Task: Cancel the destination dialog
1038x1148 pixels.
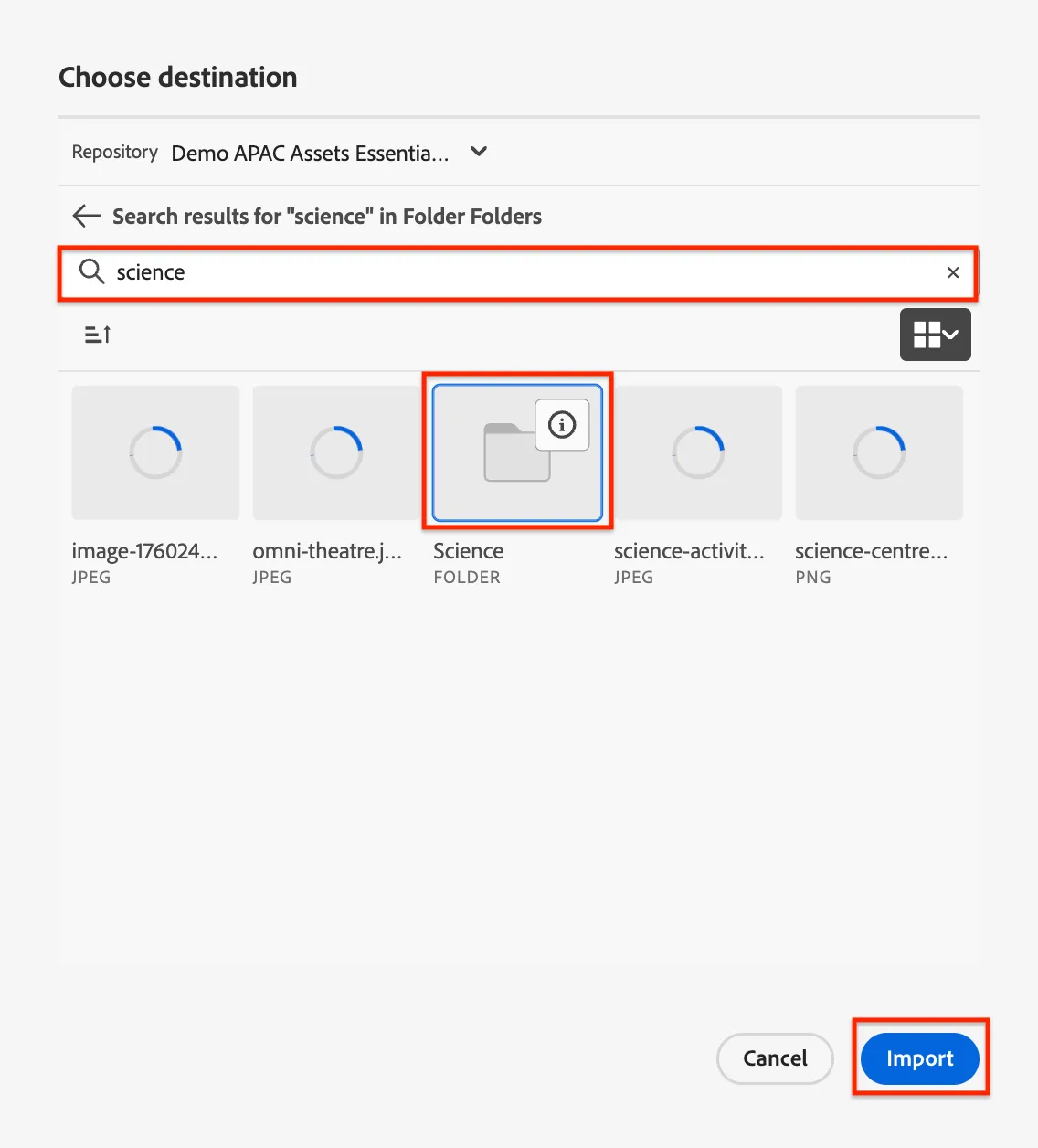Action: pyautogui.click(x=775, y=1058)
